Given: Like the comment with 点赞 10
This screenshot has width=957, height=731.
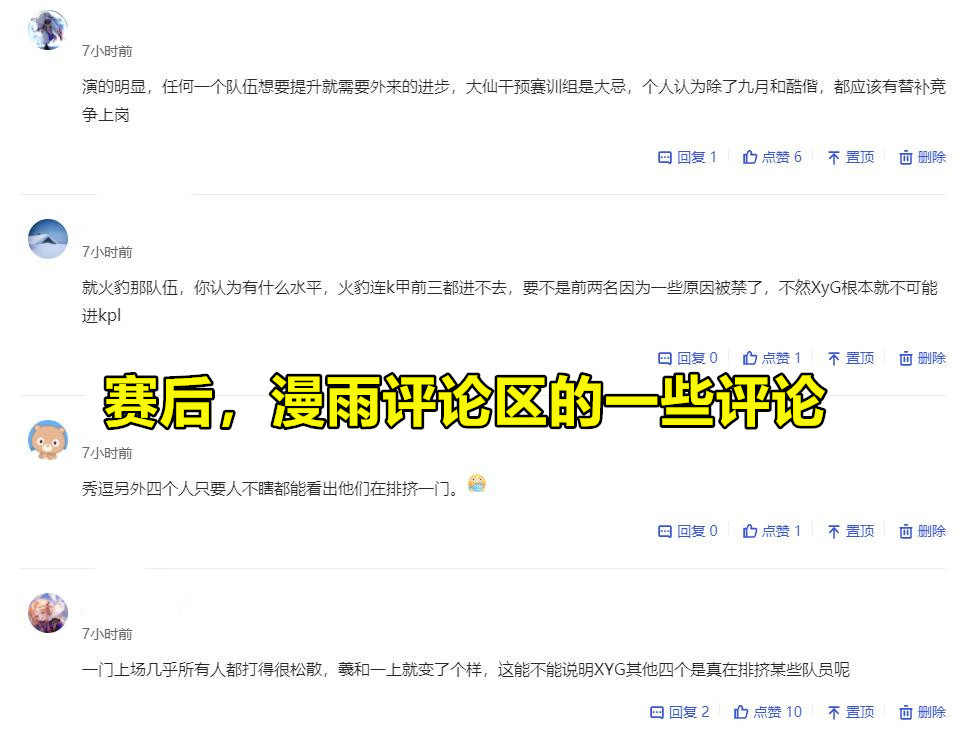Looking at the screenshot, I should click(767, 712).
